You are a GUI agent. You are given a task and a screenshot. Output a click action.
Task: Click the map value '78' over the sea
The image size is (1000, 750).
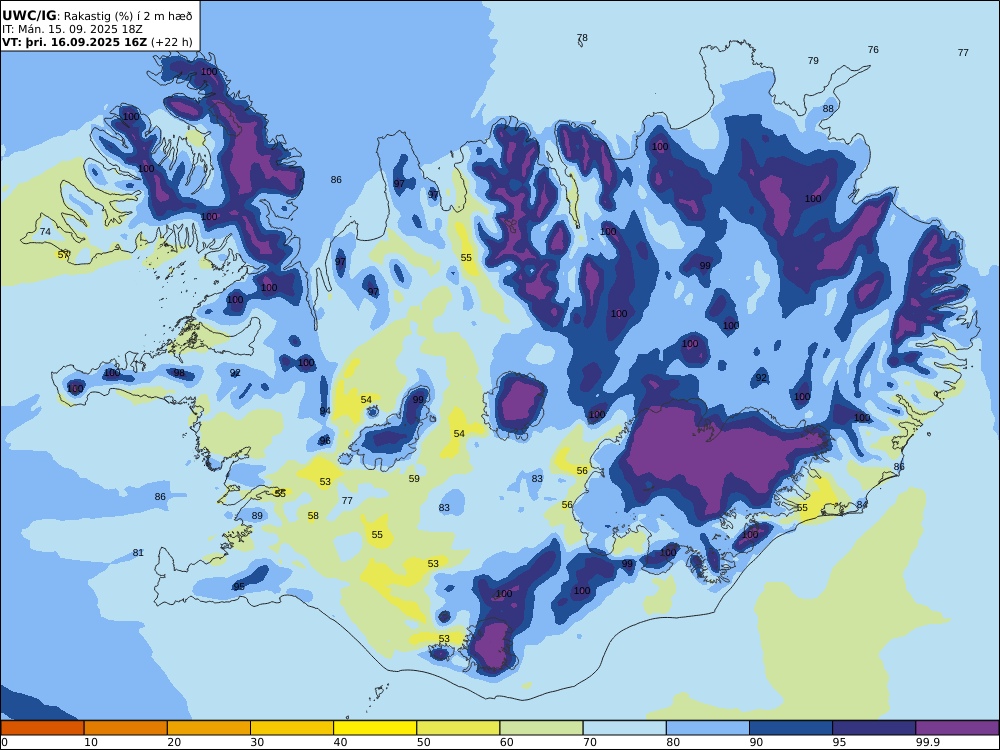click(582, 38)
